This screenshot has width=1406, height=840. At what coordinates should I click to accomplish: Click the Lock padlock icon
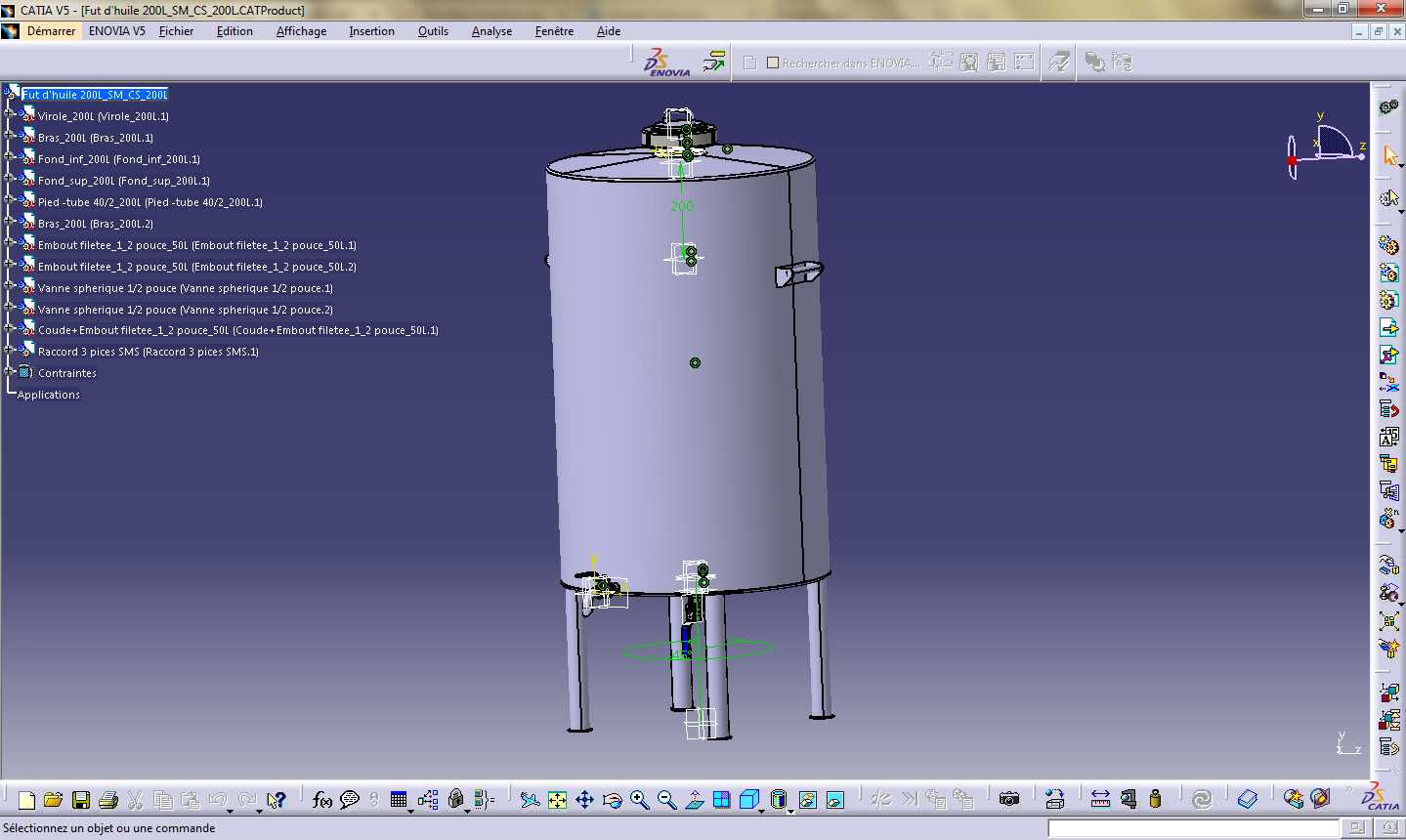coord(455,800)
